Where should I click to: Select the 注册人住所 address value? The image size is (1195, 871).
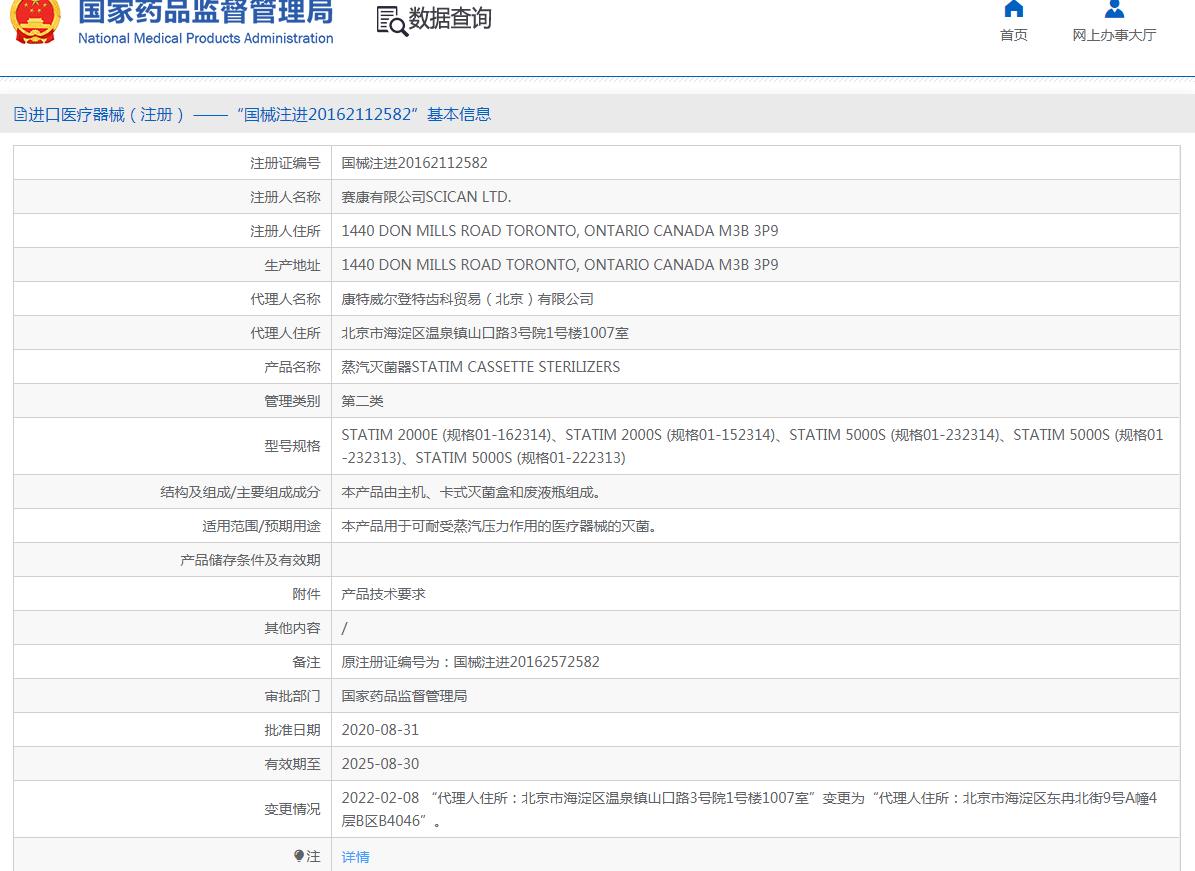pyautogui.click(x=559, y=231)
